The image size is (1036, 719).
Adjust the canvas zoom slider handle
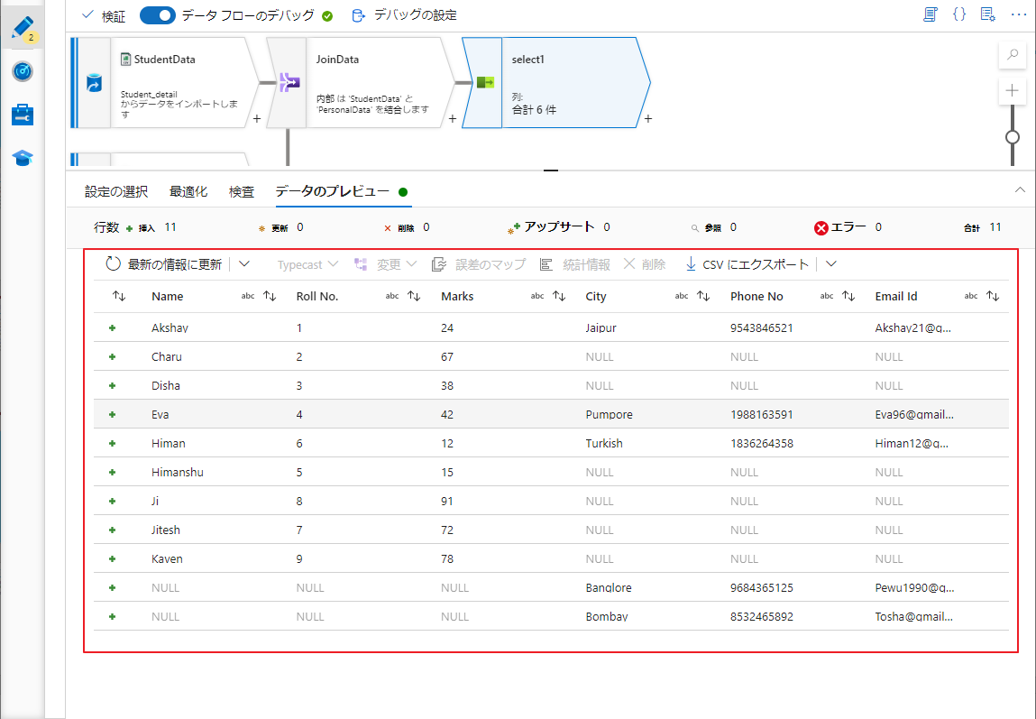click(1012, 137)
